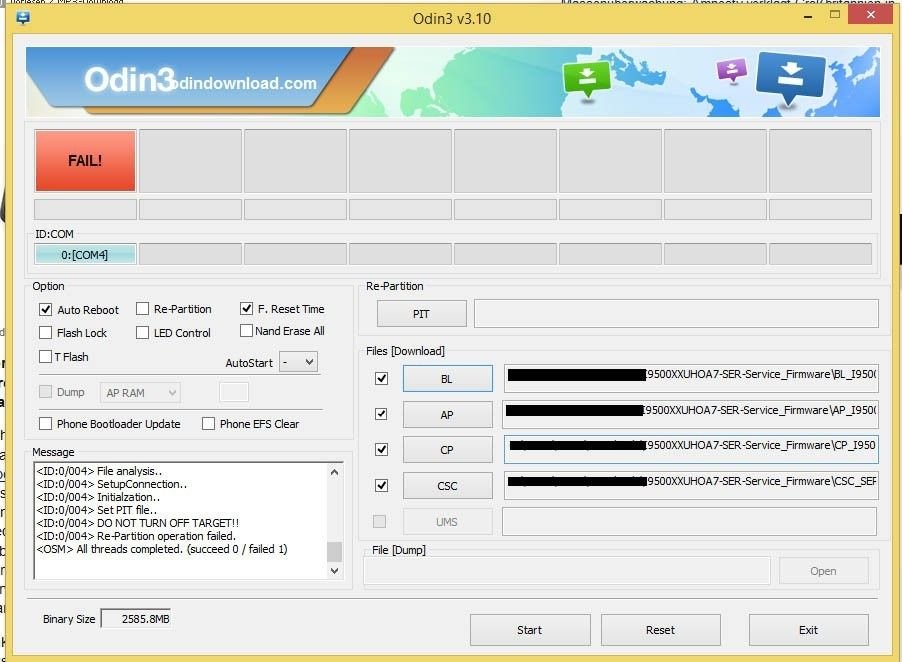Click the Message log scroll up arrow

click(334, 472)
